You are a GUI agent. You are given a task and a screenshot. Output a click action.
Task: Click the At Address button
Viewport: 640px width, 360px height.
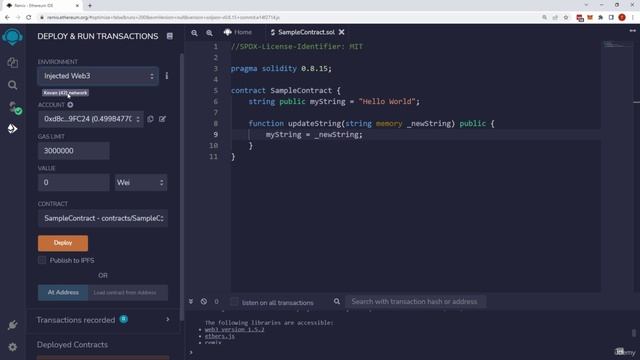click(63, 293)
